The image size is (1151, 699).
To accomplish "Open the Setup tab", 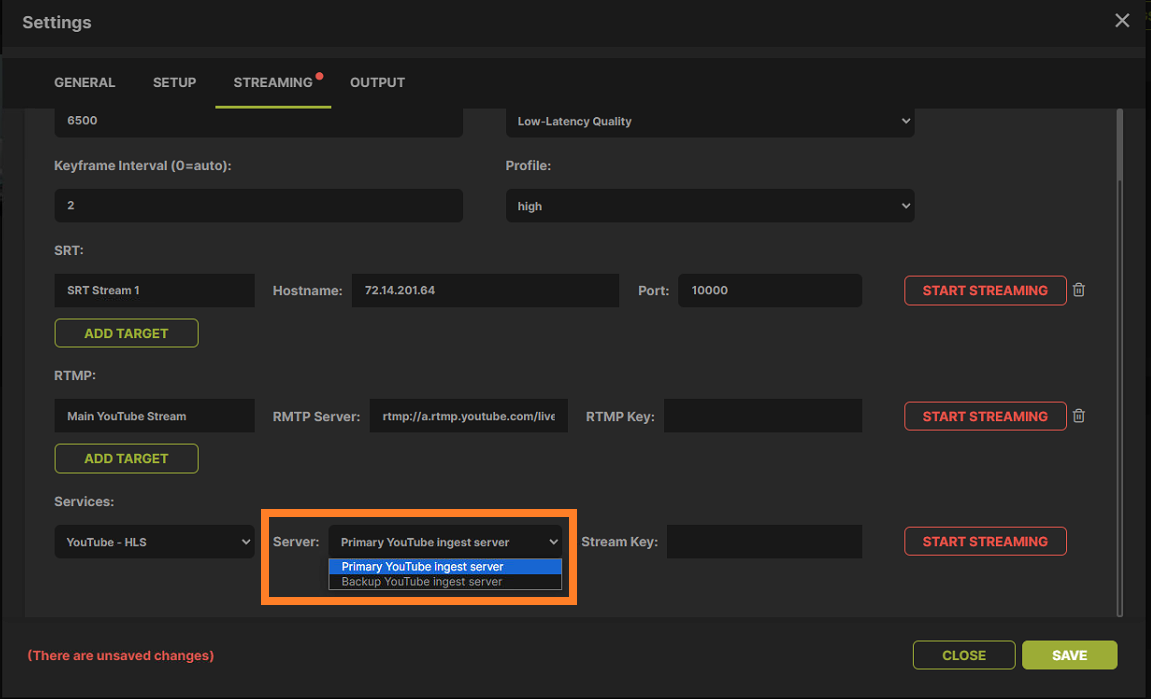I will [x=174, y=82].
